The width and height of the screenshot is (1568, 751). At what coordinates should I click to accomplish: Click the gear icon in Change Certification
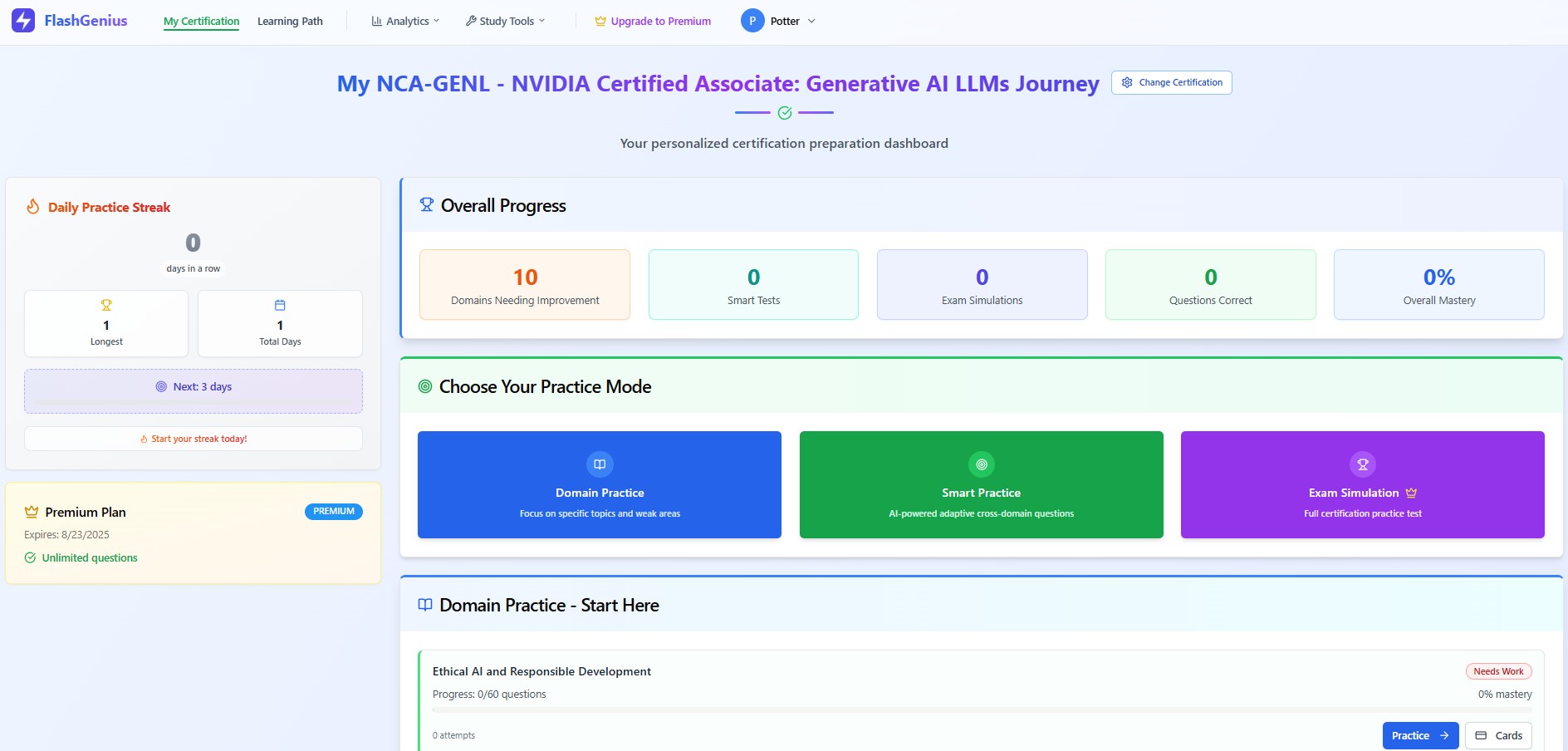pyautogui.click(x=1127, y=82)
